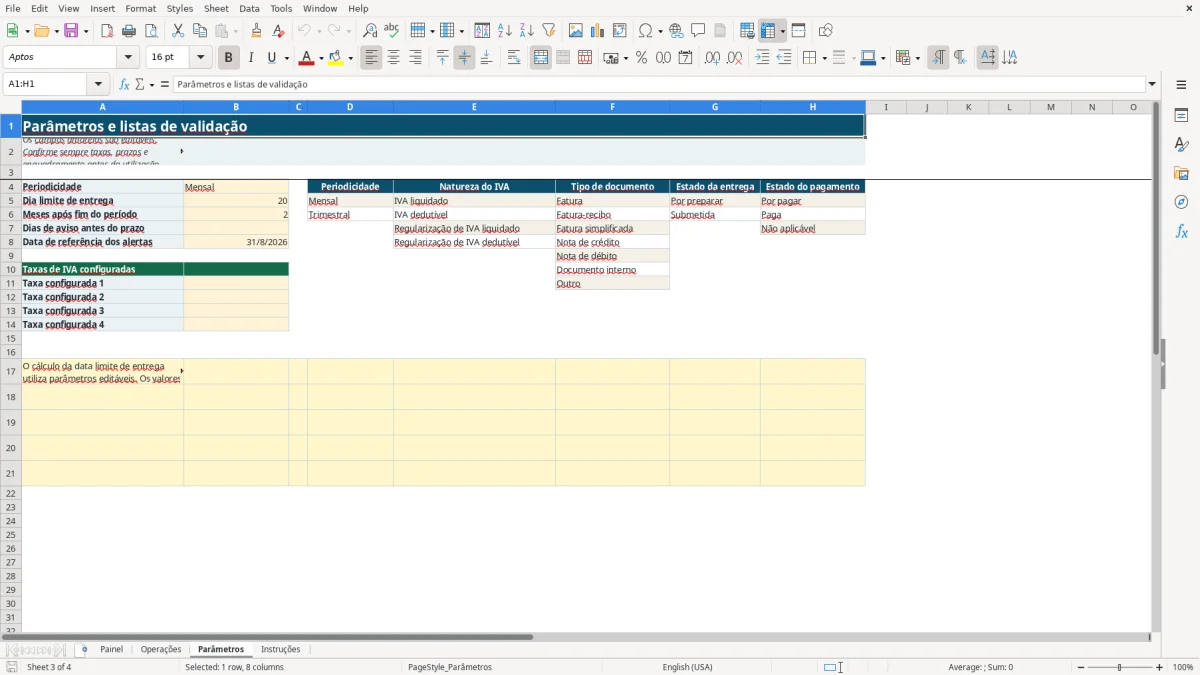Switch to the Operações sheet tab
Image resolution: width=1200 pixels, height=675 pixels.
pos(161,649)
